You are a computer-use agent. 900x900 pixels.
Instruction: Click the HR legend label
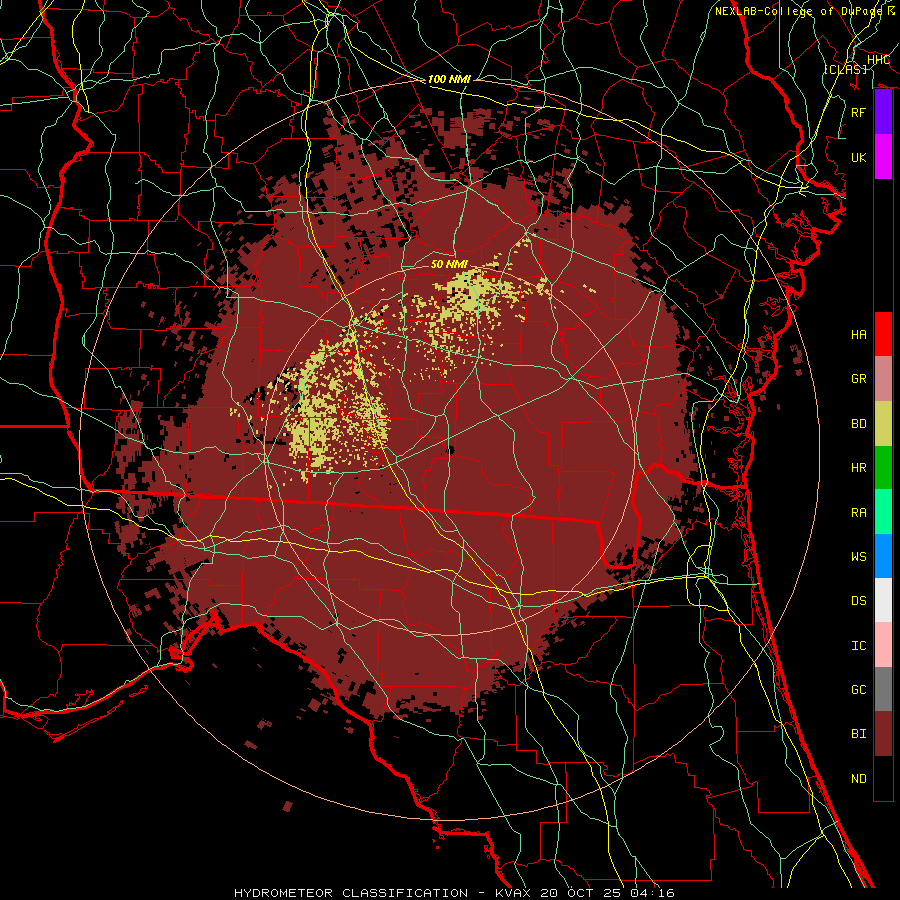pos(858,468)
